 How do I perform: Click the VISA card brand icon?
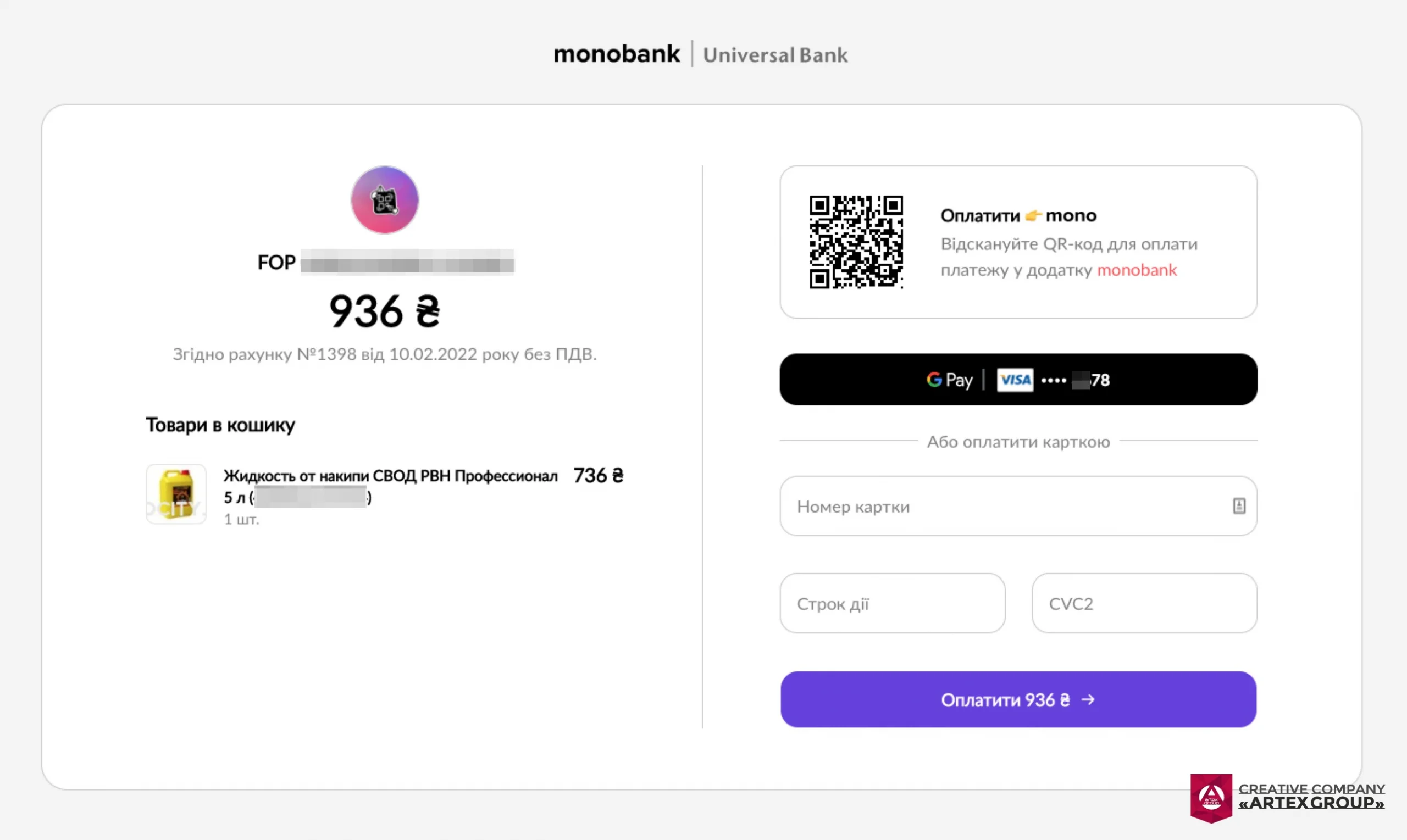[1015, 380]
